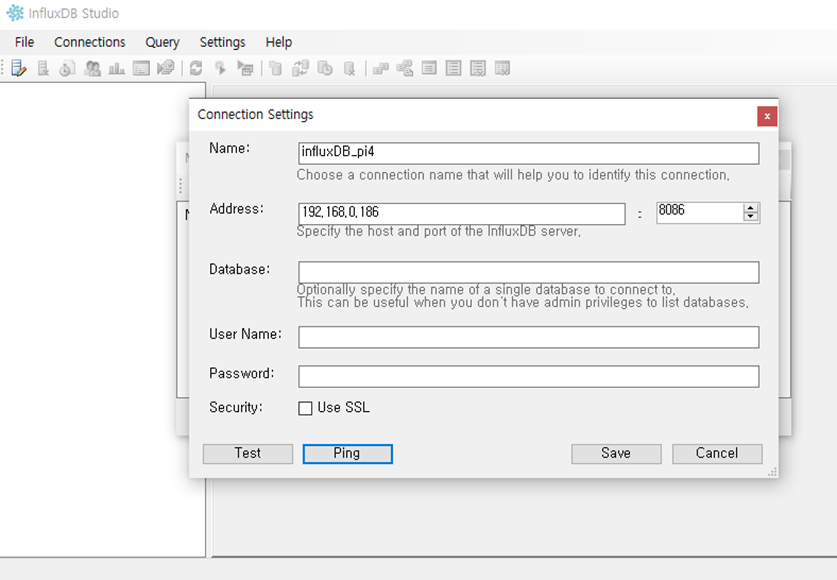This screenshot has width=837, height=580.
Task: Click the show series list icon
Action: (x=429, y=68)
